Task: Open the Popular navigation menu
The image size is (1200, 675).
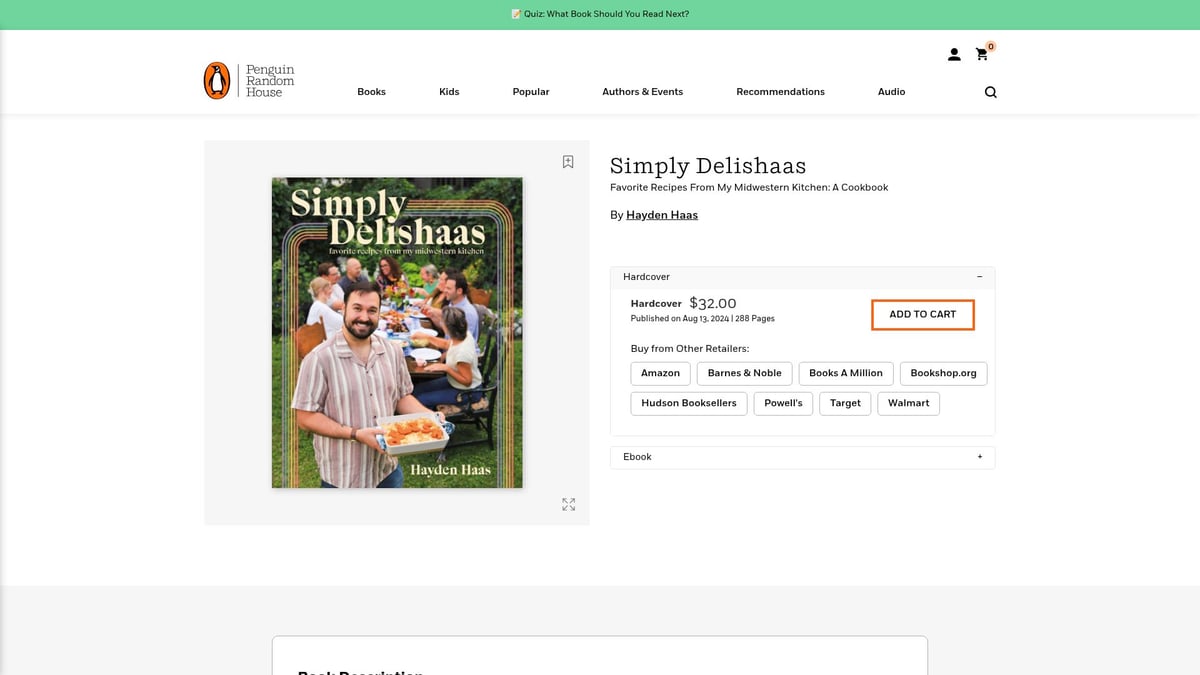Action: [x=531, y=92]
